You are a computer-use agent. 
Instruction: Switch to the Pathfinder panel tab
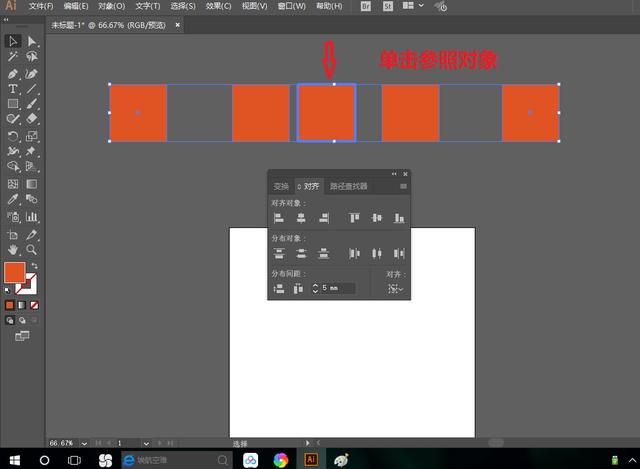[x=349, y=186]
